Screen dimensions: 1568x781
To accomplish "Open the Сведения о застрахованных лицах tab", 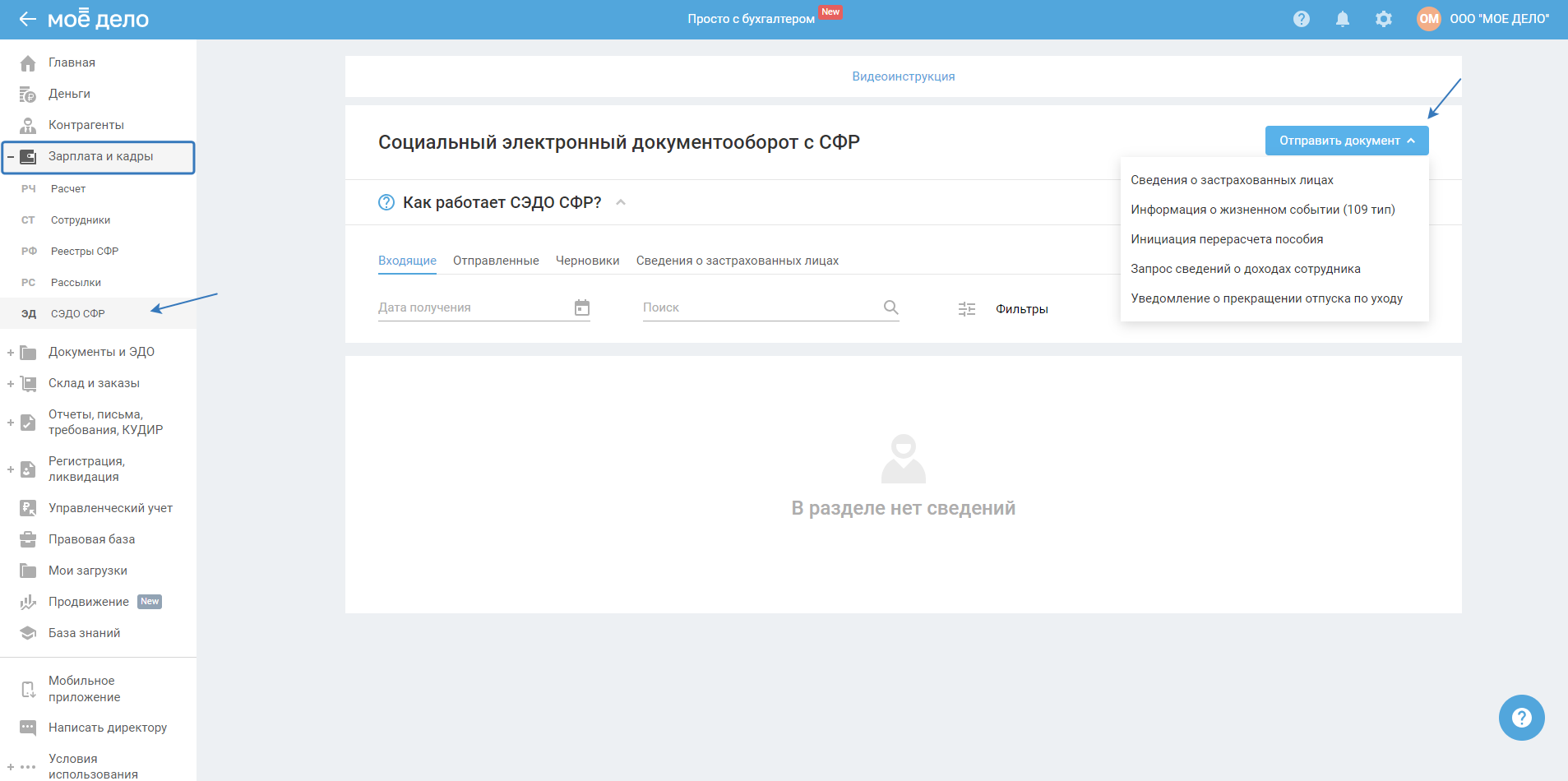I will [x=738, y=261].
